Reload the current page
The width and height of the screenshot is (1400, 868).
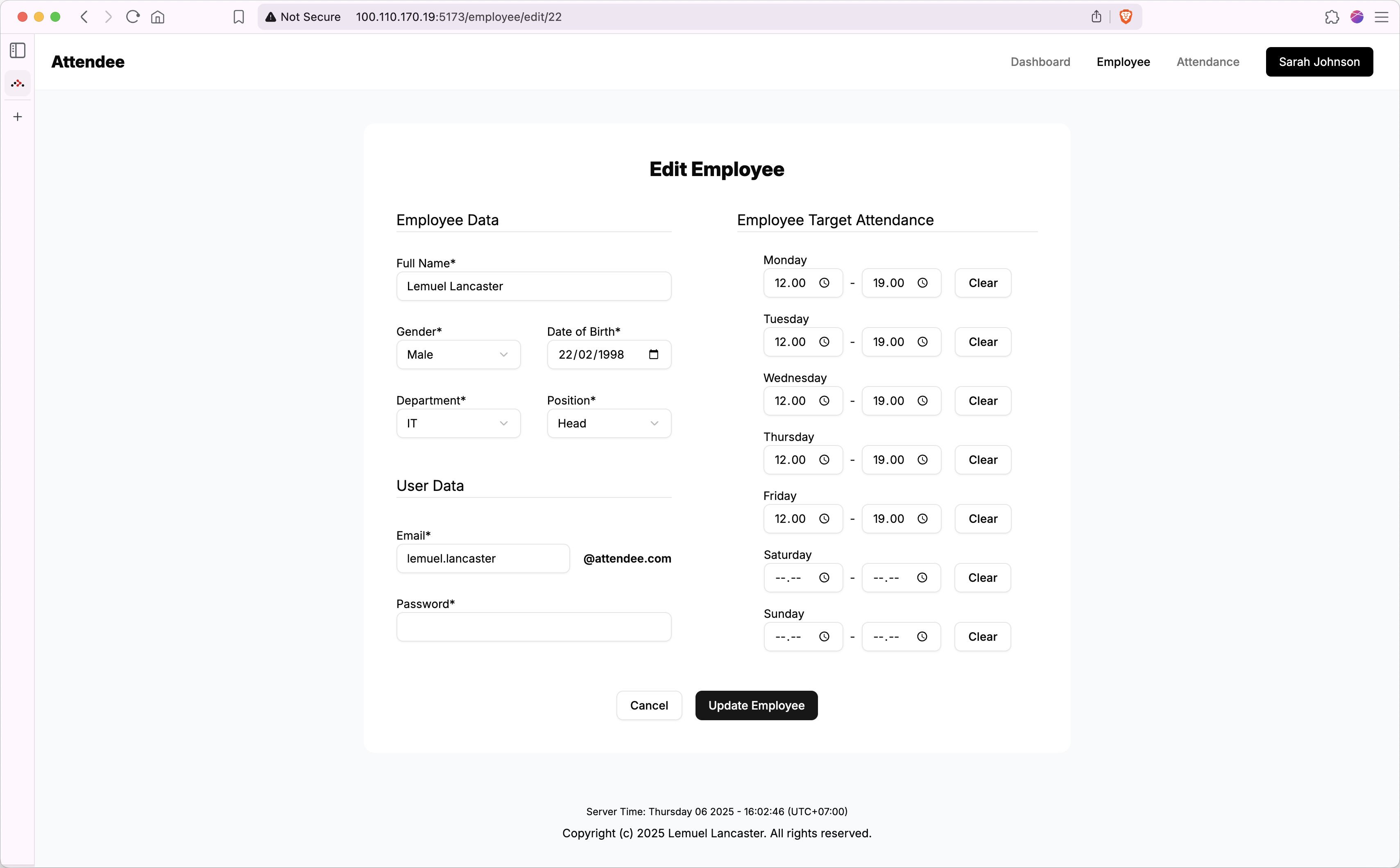[x=132, y=17]
